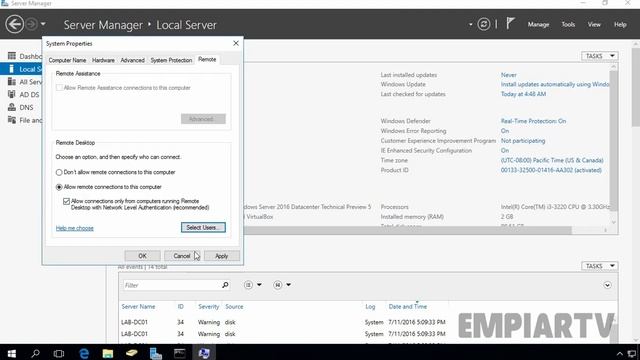This screenshot has width=640, height=360.
Task: Open navigation history dropdown arrow
Action: click(x=43, y=24)
